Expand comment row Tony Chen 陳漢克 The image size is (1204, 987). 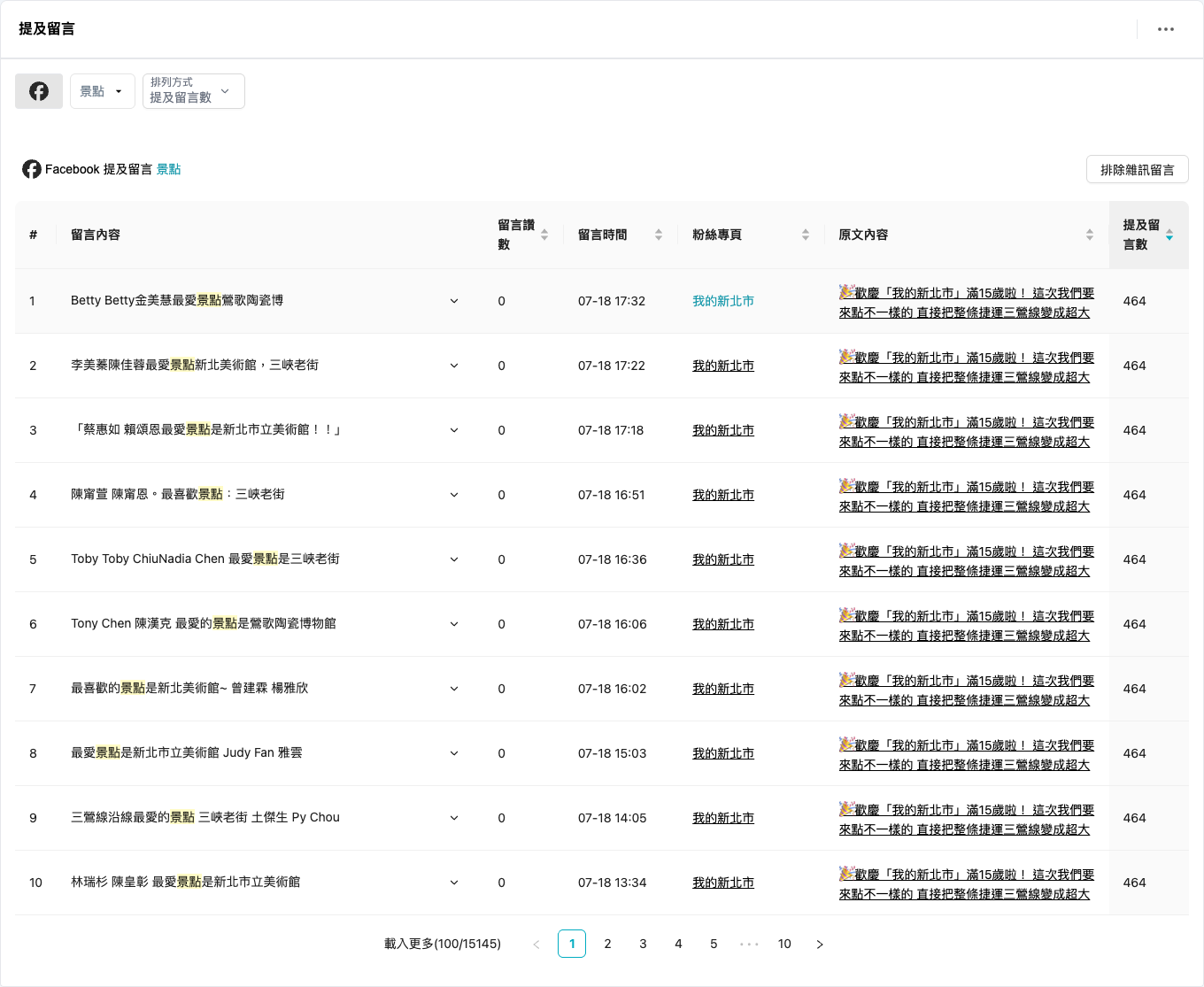[x=454, y=624]
